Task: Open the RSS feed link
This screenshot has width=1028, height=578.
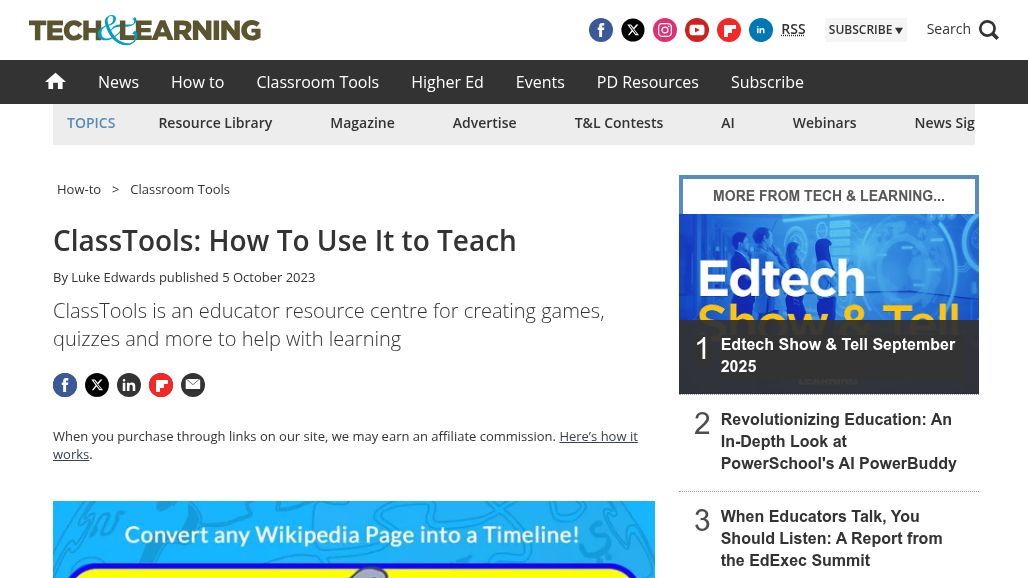Action: pos(793,29)
